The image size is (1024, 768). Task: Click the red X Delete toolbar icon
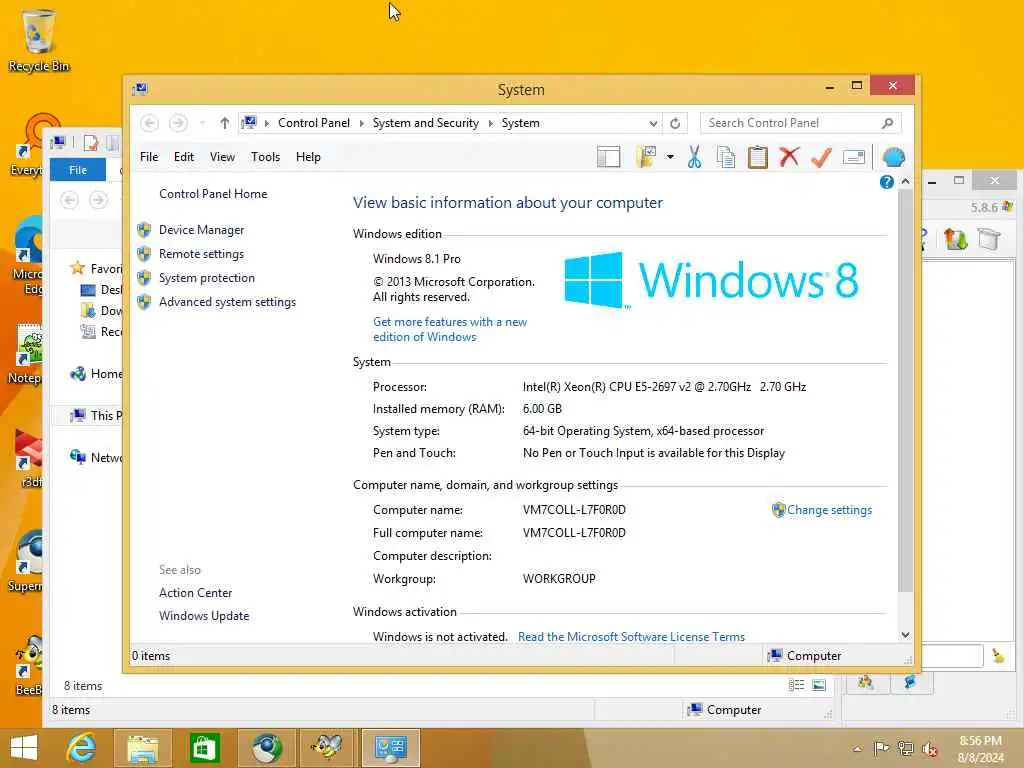click(x=789, y=157)
